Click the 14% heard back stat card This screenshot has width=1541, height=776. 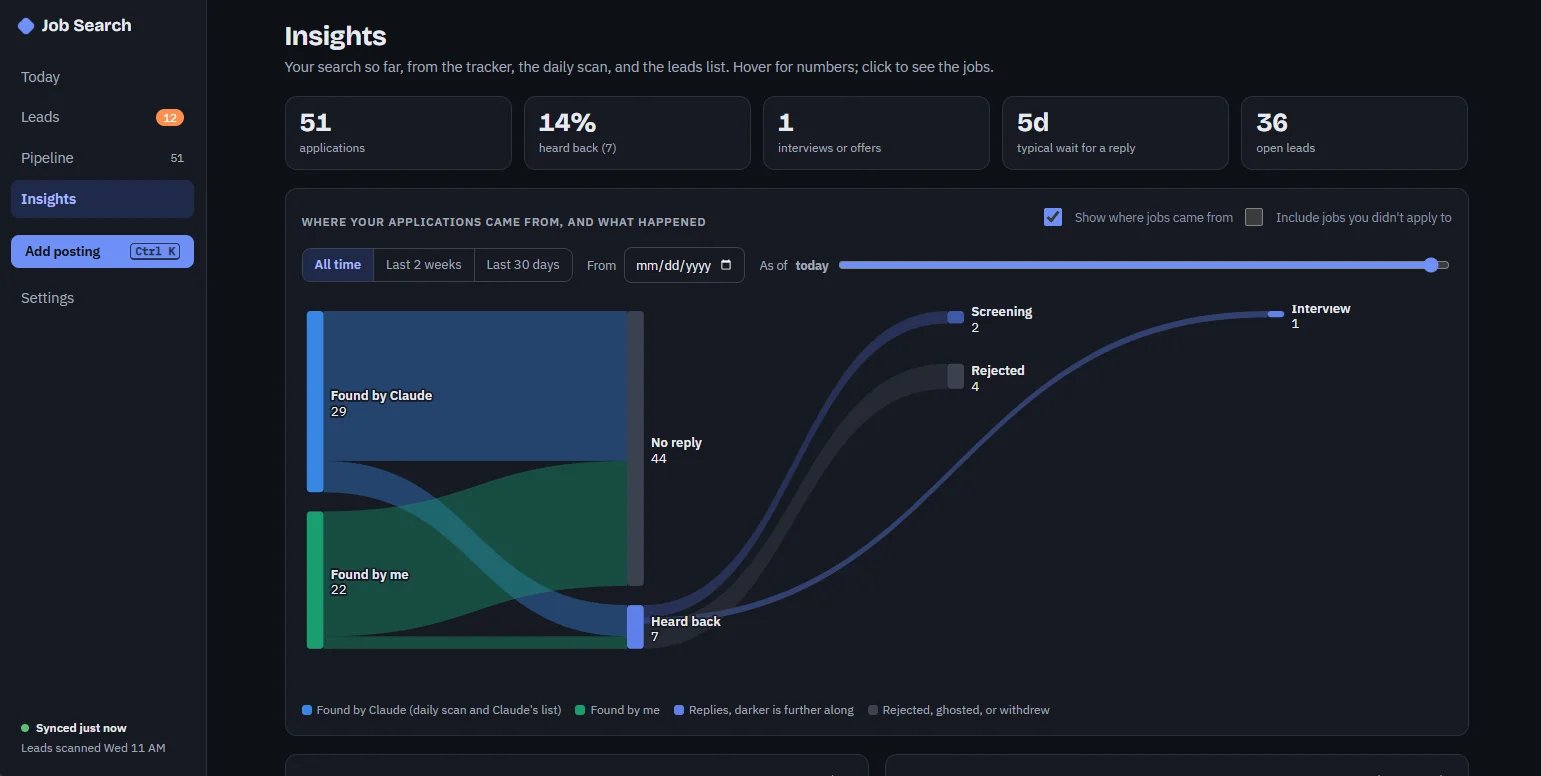click(x=637, y=133)
